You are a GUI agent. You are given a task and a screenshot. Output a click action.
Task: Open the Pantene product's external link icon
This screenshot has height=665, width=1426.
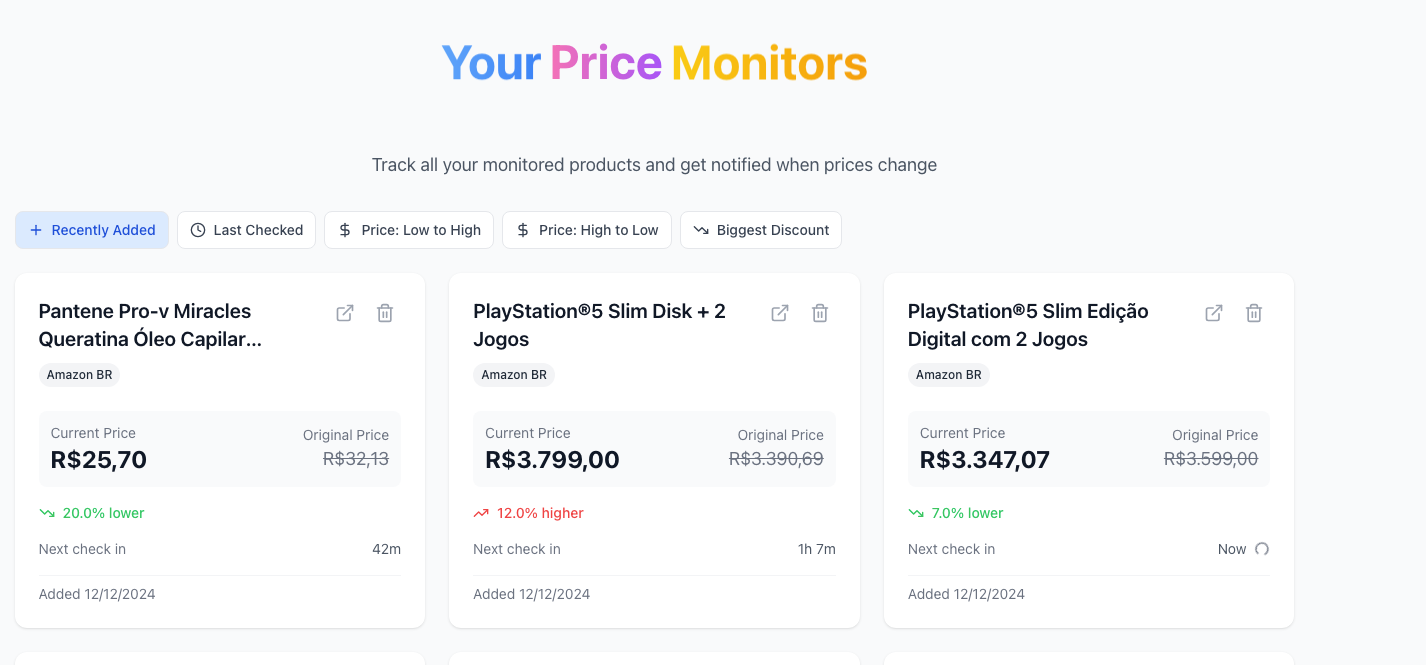345,313
